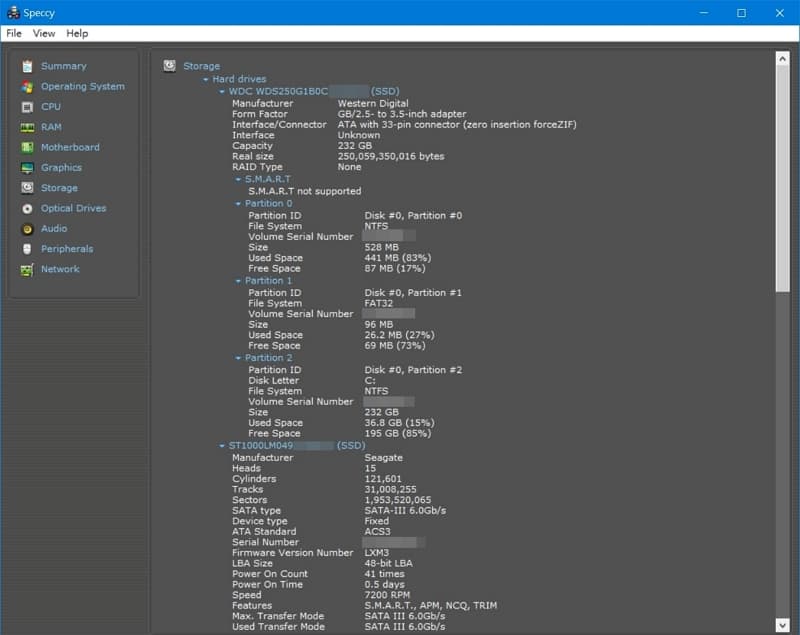Click the 'Disk #0, Partition #1' value
This screenshot has width=800, height=635.
[413, 293]
